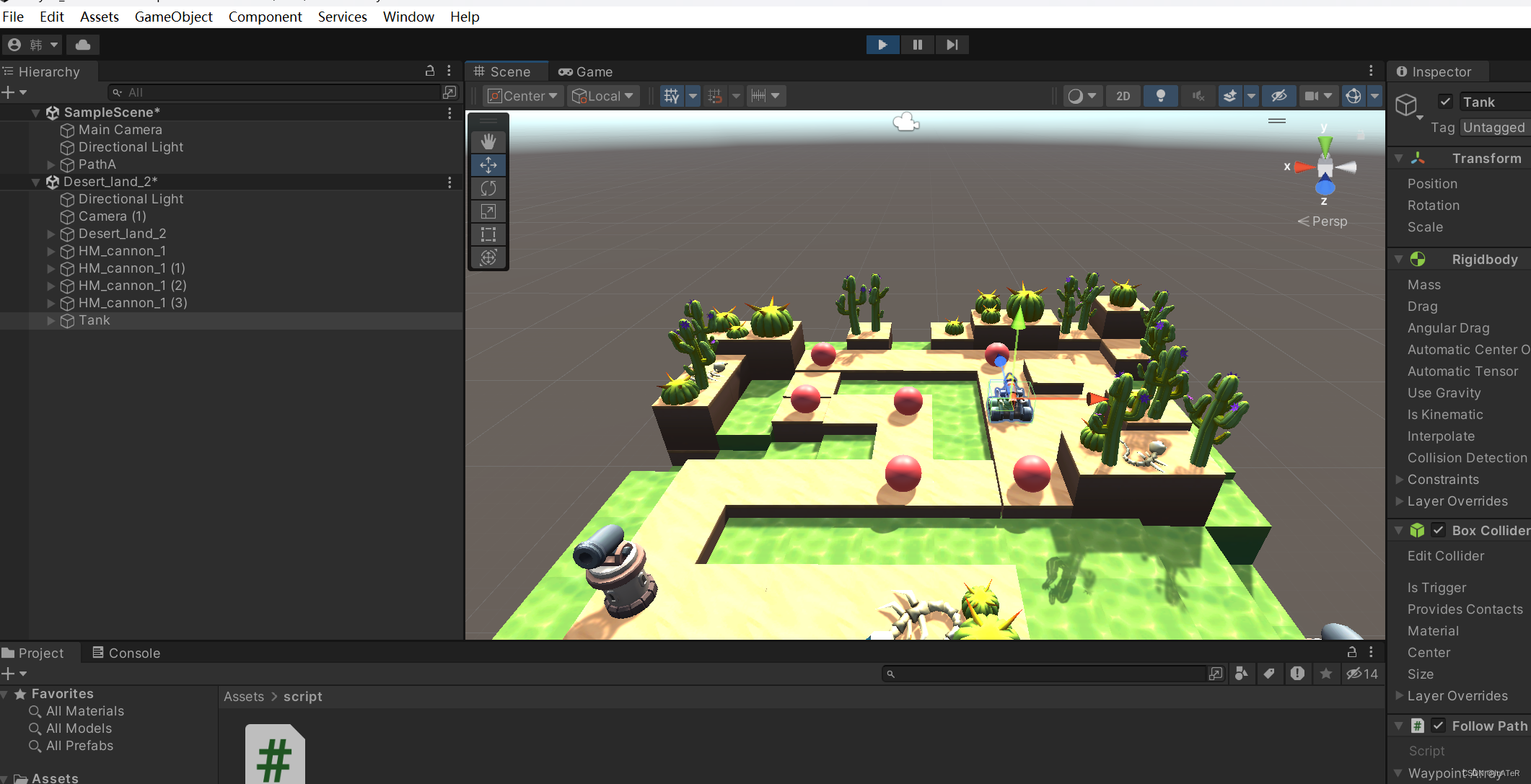This screenshot has height=784, width=1531.
Task: Select the Rotate tool
Action: [x=488, y=188]
